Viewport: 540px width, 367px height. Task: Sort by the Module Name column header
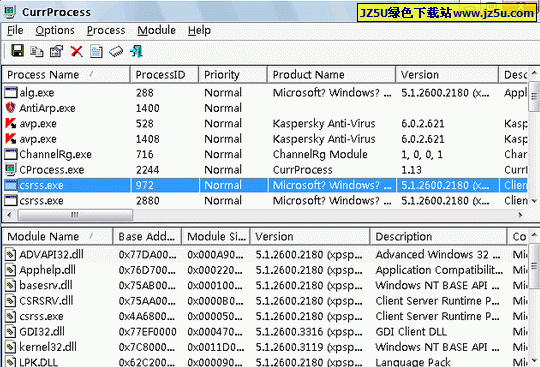[58, 237]
